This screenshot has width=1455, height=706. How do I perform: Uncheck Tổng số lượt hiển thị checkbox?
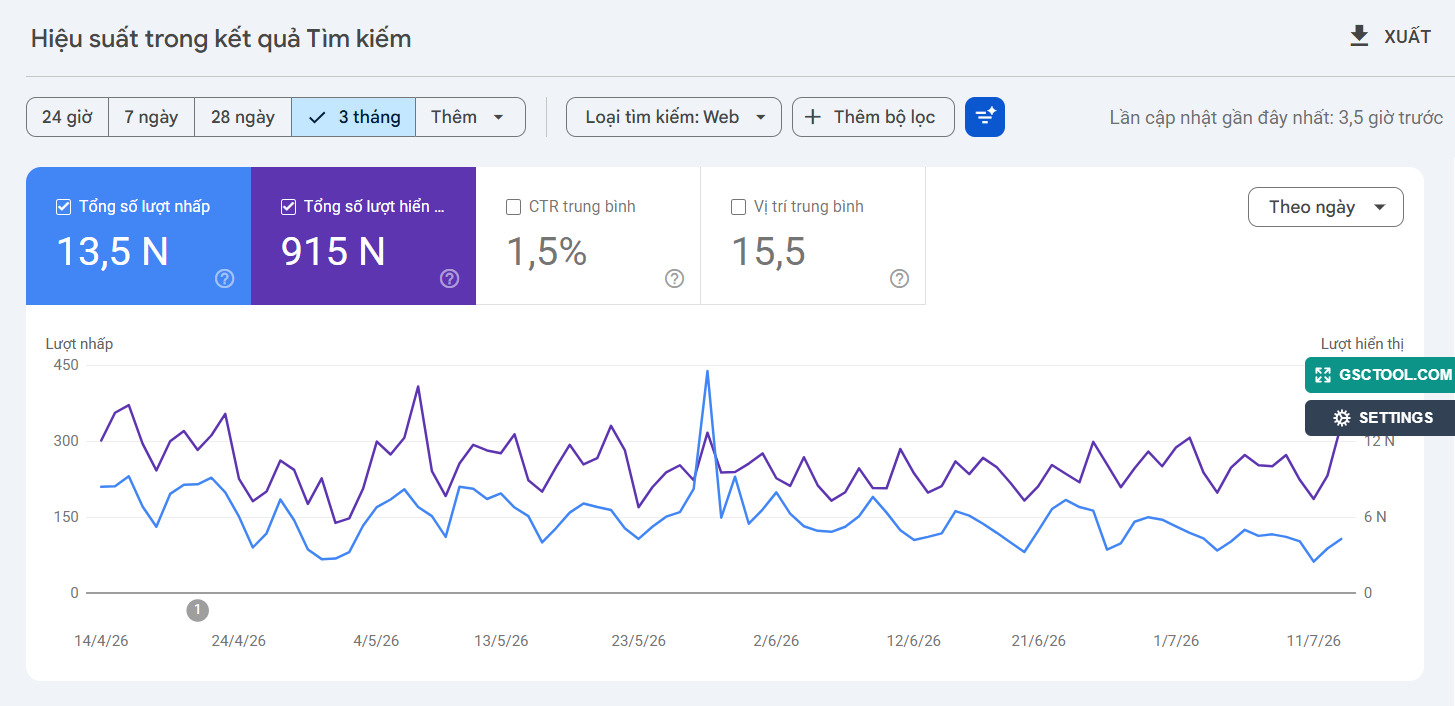pos(289,207)
